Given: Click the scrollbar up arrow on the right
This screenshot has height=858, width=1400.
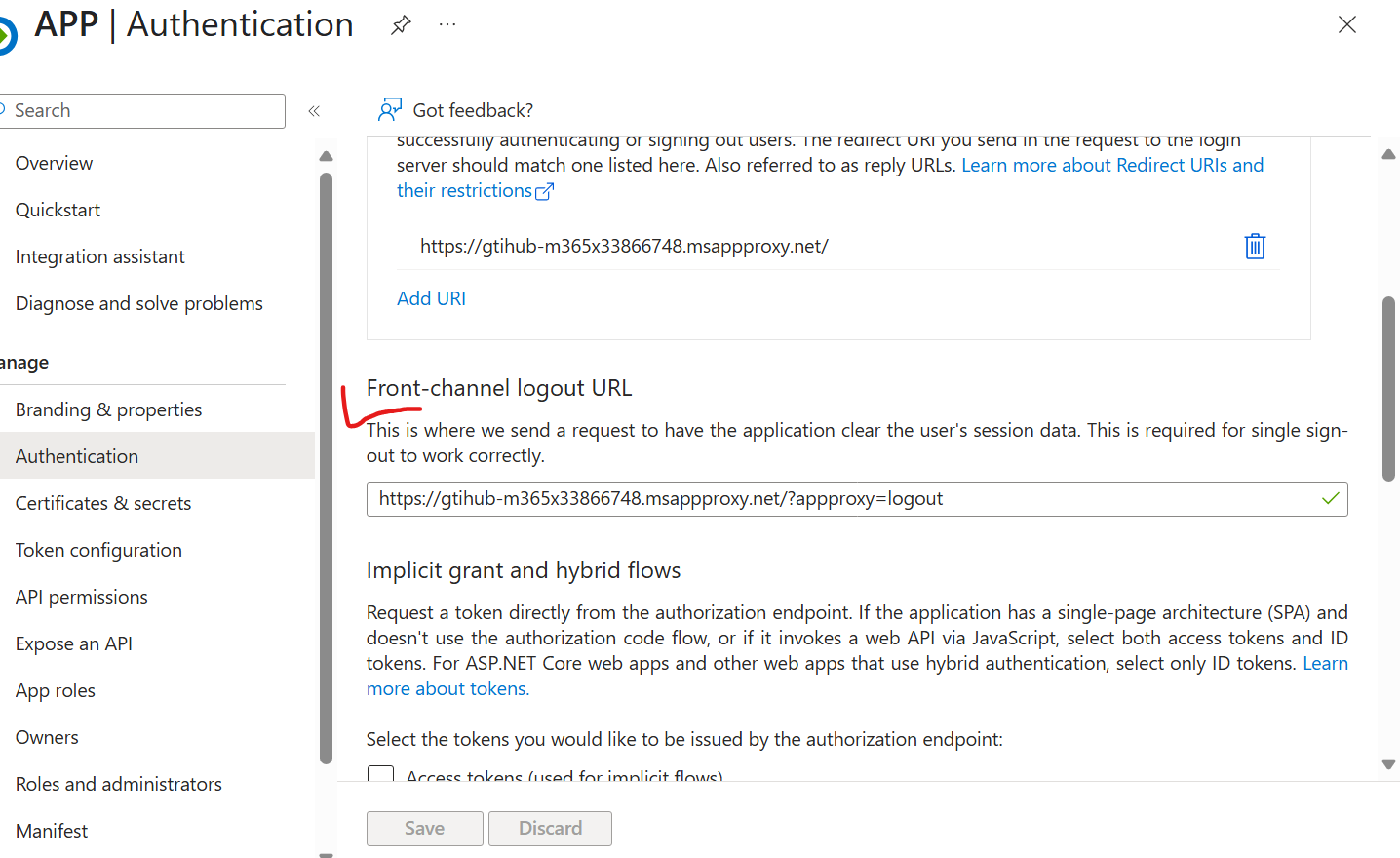Looking at the screenshot, I should [x=1388, y=153].
